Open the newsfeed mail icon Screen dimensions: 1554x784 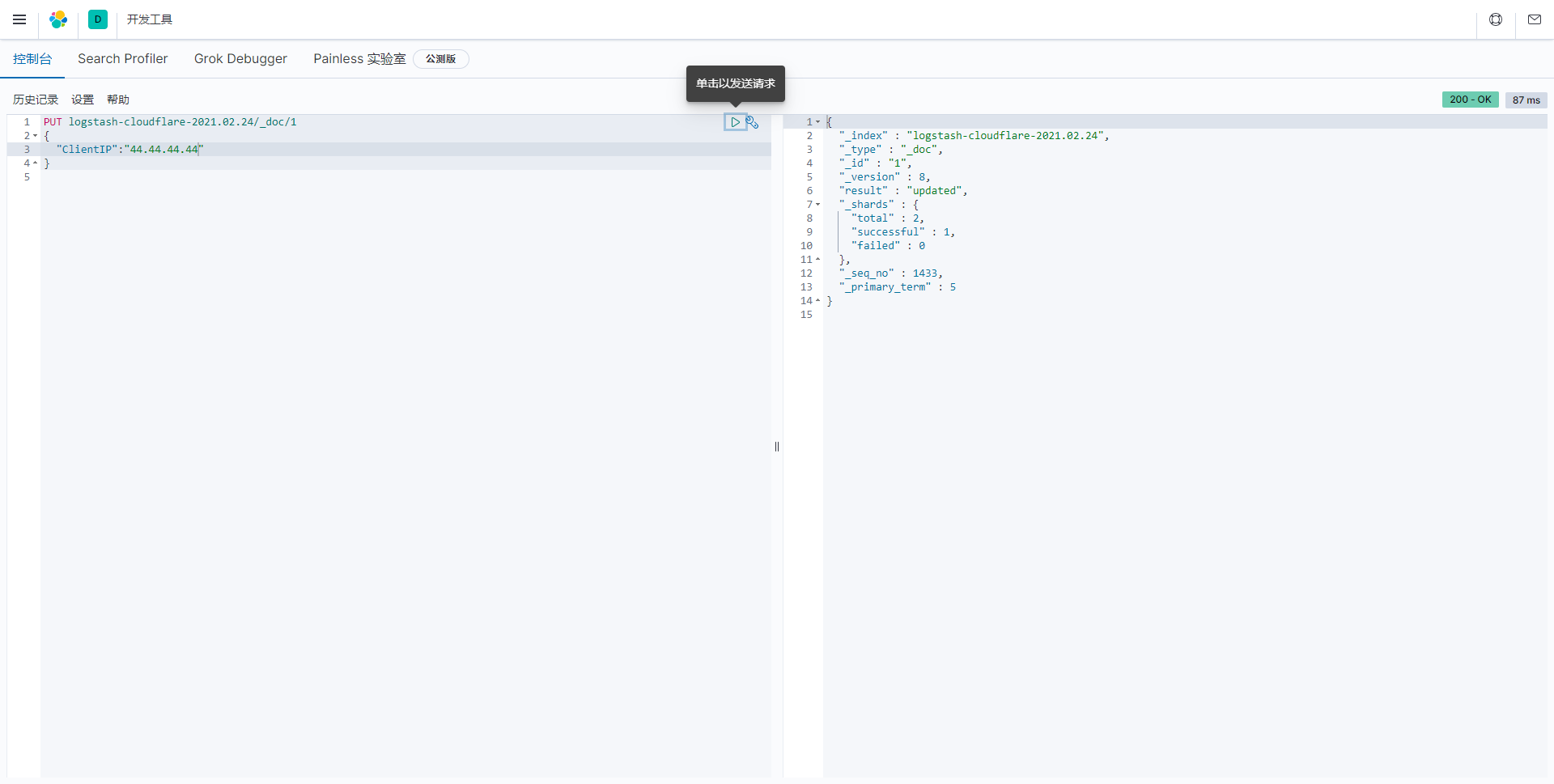[1535, 19]
